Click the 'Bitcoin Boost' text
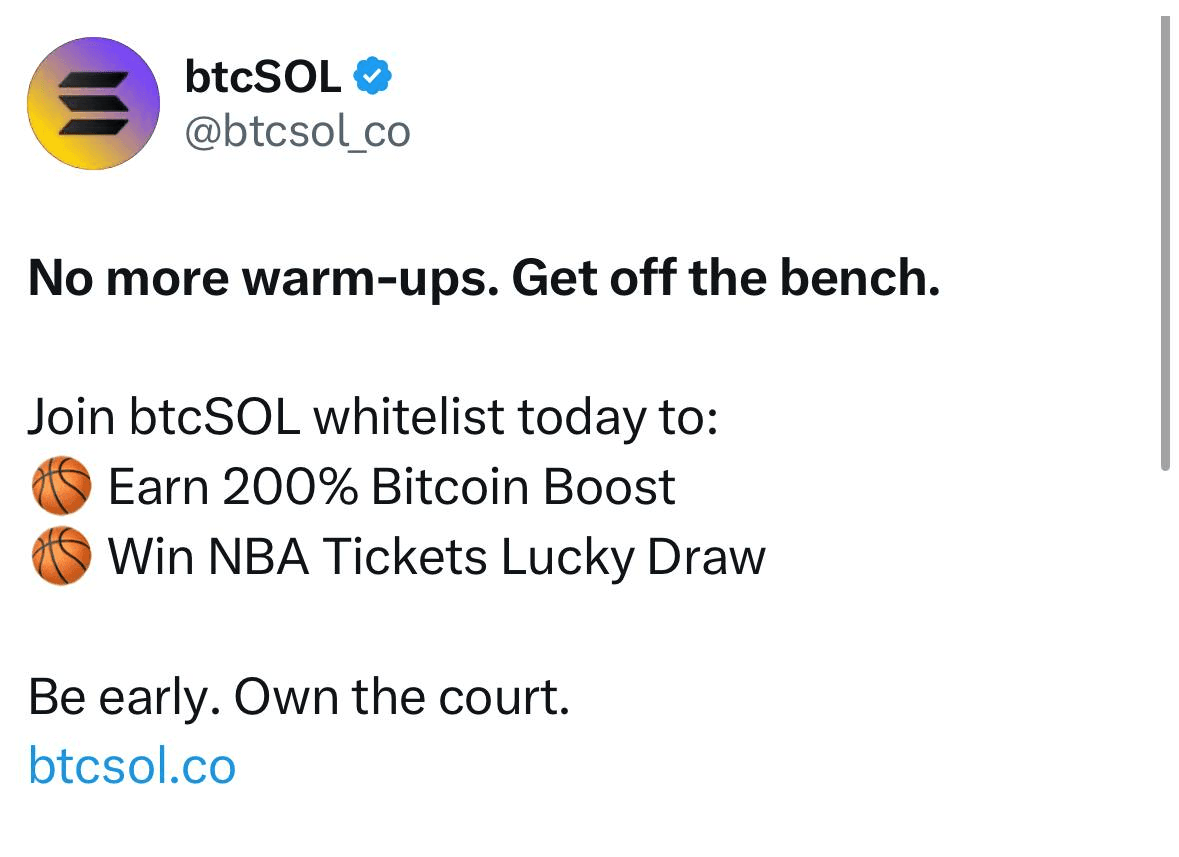The image size is (1179, 857). 523,487
